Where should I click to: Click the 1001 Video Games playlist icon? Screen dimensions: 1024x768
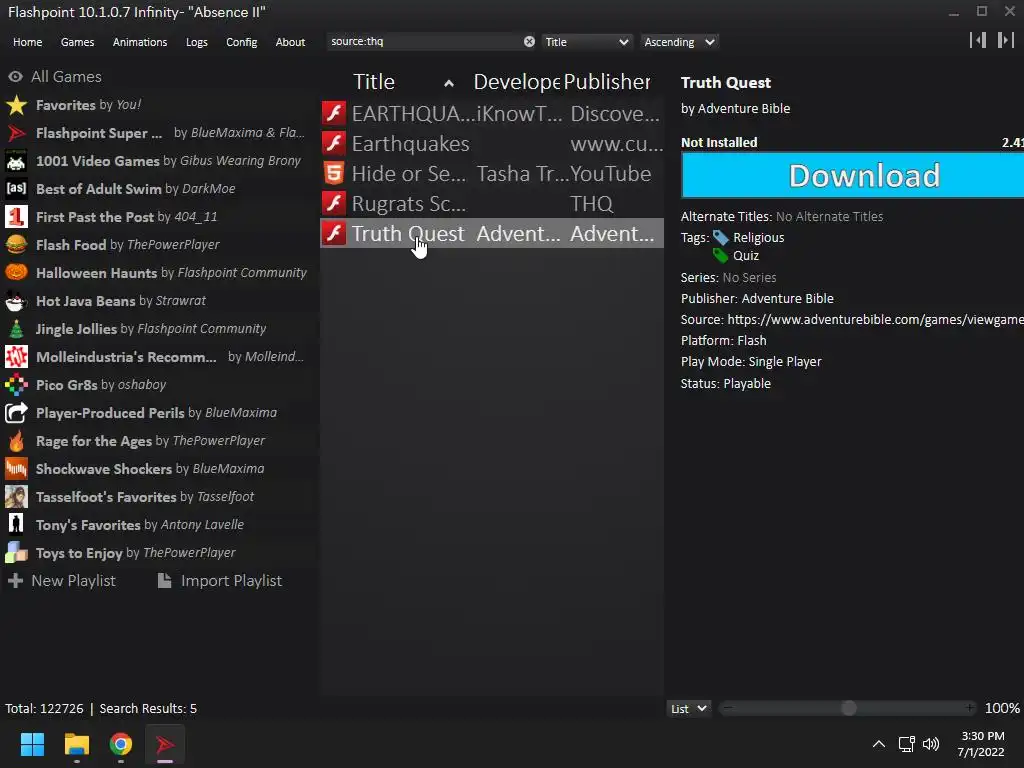pos(16,161)
